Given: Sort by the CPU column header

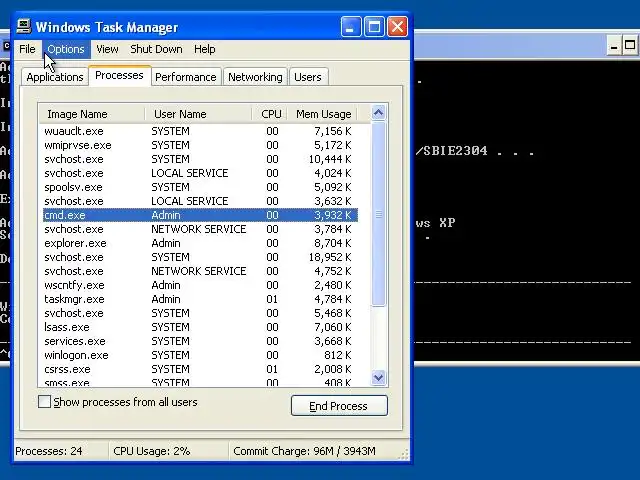Looking at the screenshot, I should [x=270, y=114].
